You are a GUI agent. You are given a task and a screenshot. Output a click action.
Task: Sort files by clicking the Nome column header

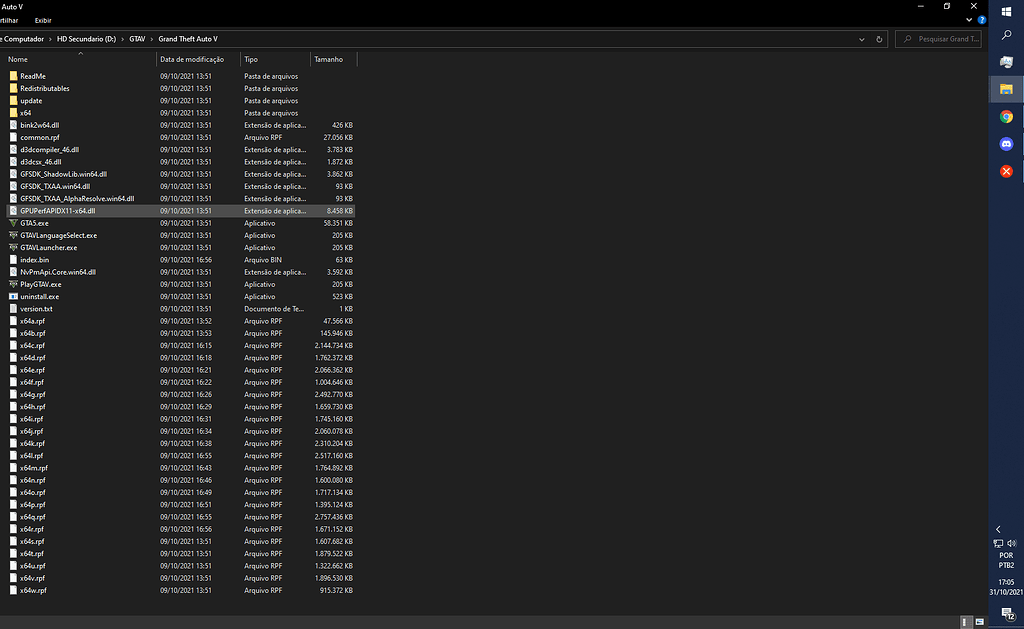click(x=20, y=59)
